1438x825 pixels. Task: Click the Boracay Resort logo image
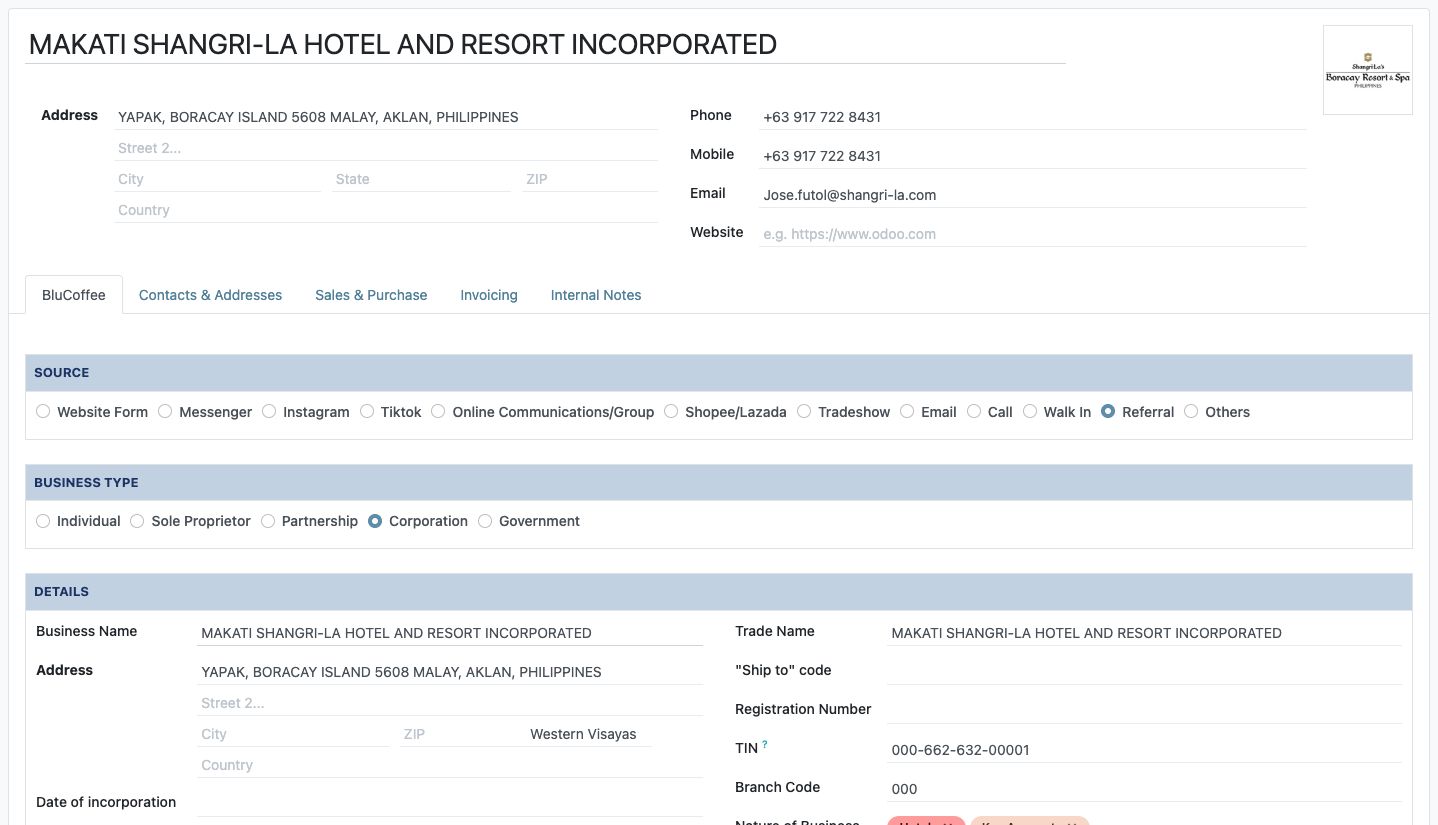(x=1367, y=70)
